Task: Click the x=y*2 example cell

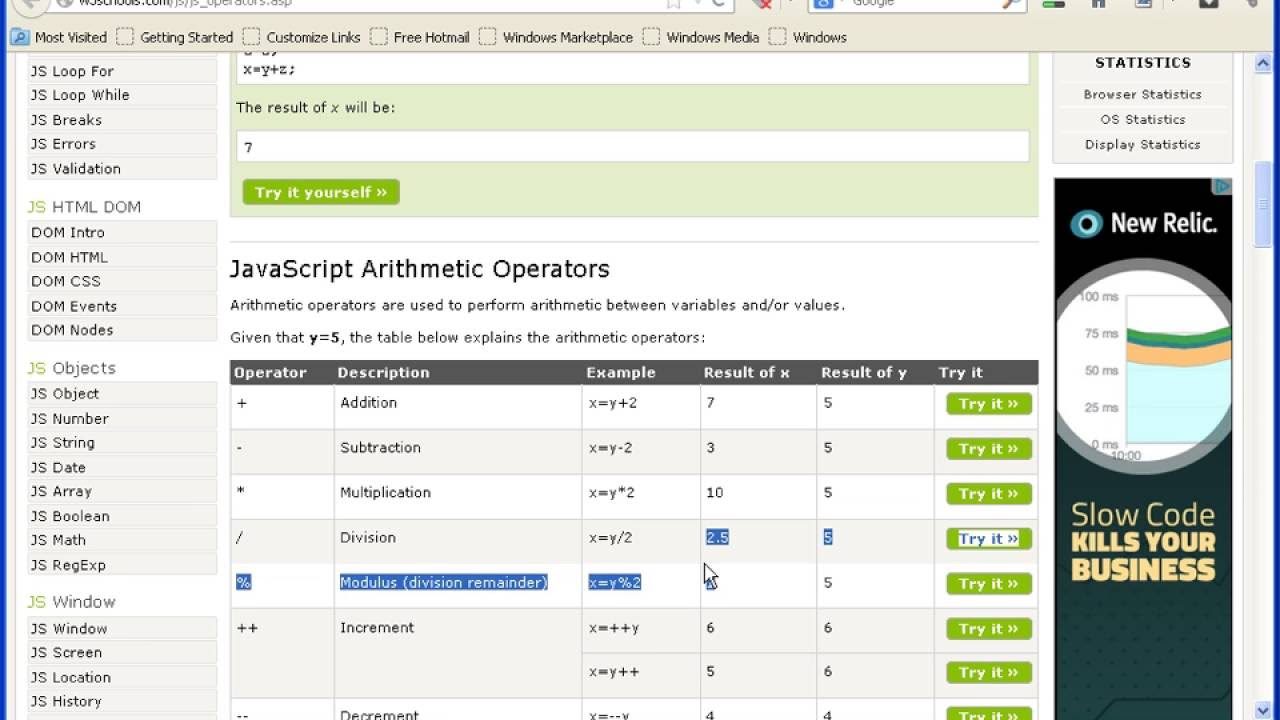Action: tap(641, 497)
